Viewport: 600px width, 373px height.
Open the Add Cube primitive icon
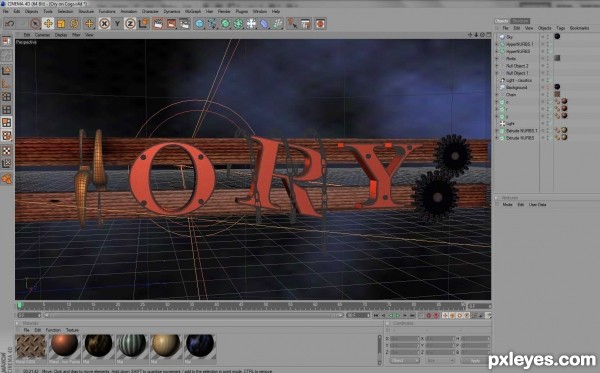(199, 24)
